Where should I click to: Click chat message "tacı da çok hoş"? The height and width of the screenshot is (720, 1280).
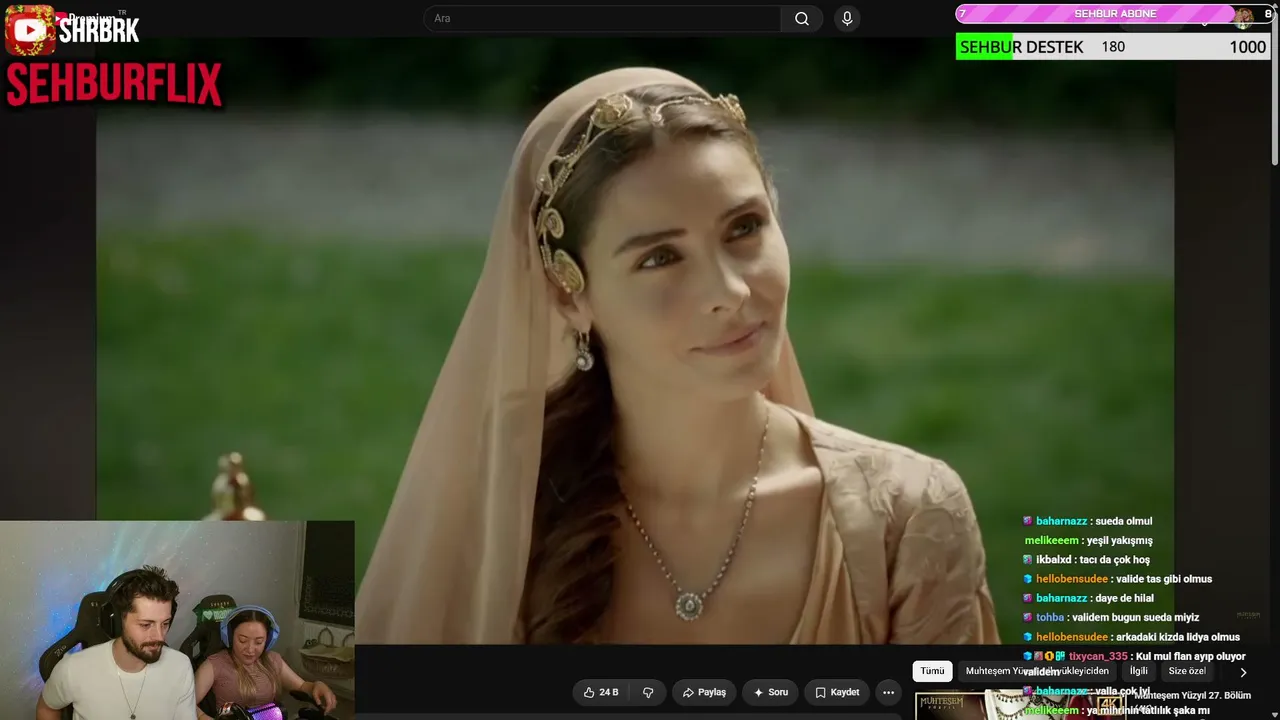click(1115, 560)
